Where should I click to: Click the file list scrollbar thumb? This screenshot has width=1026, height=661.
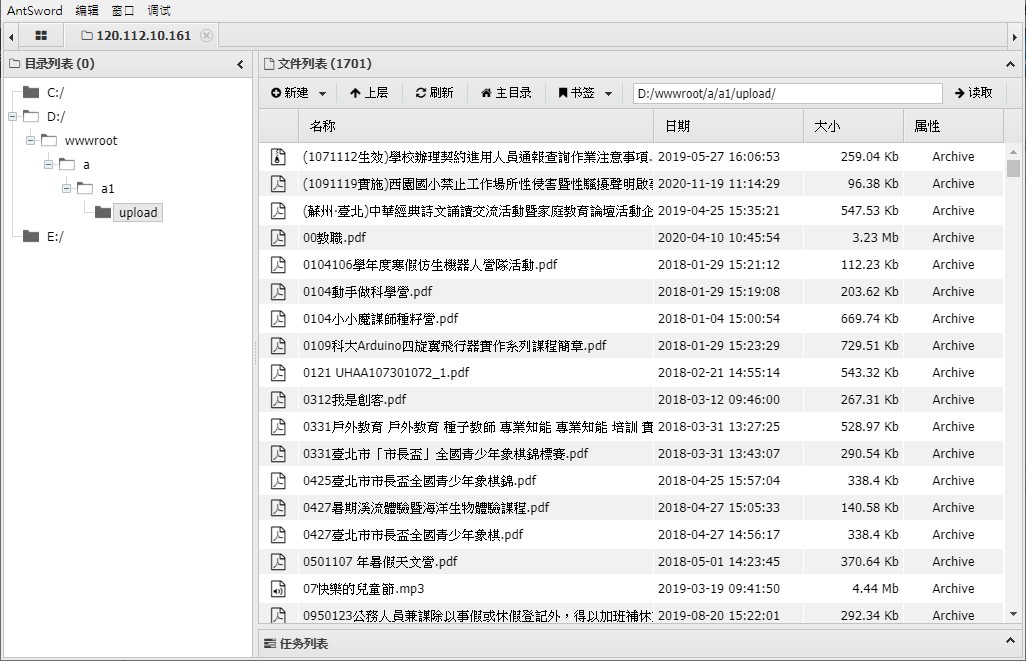pos(1013,168)
